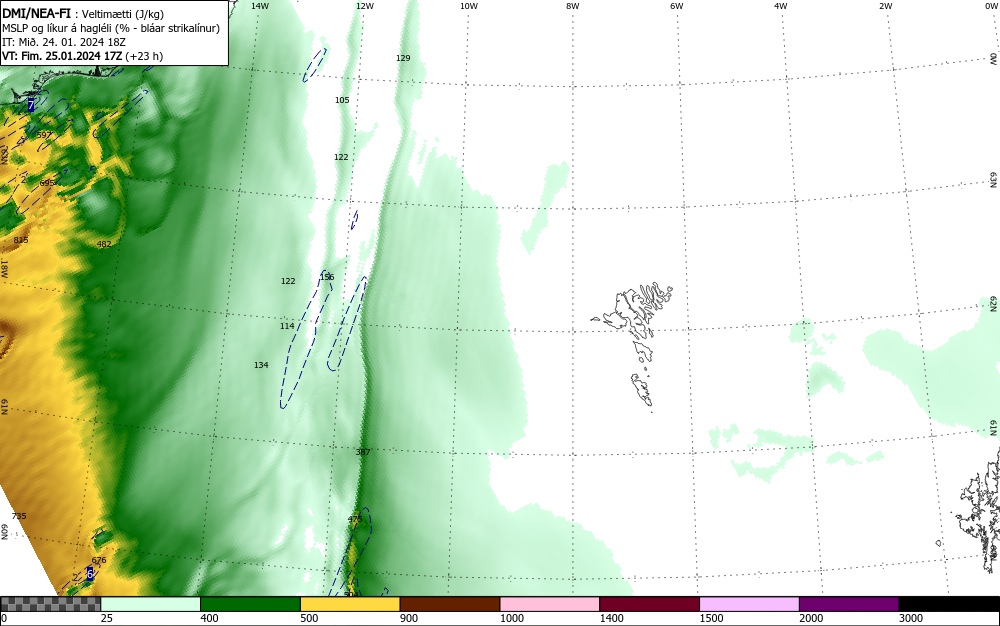
Task: Click the 14W longitude label
Action: pos(260,6)
